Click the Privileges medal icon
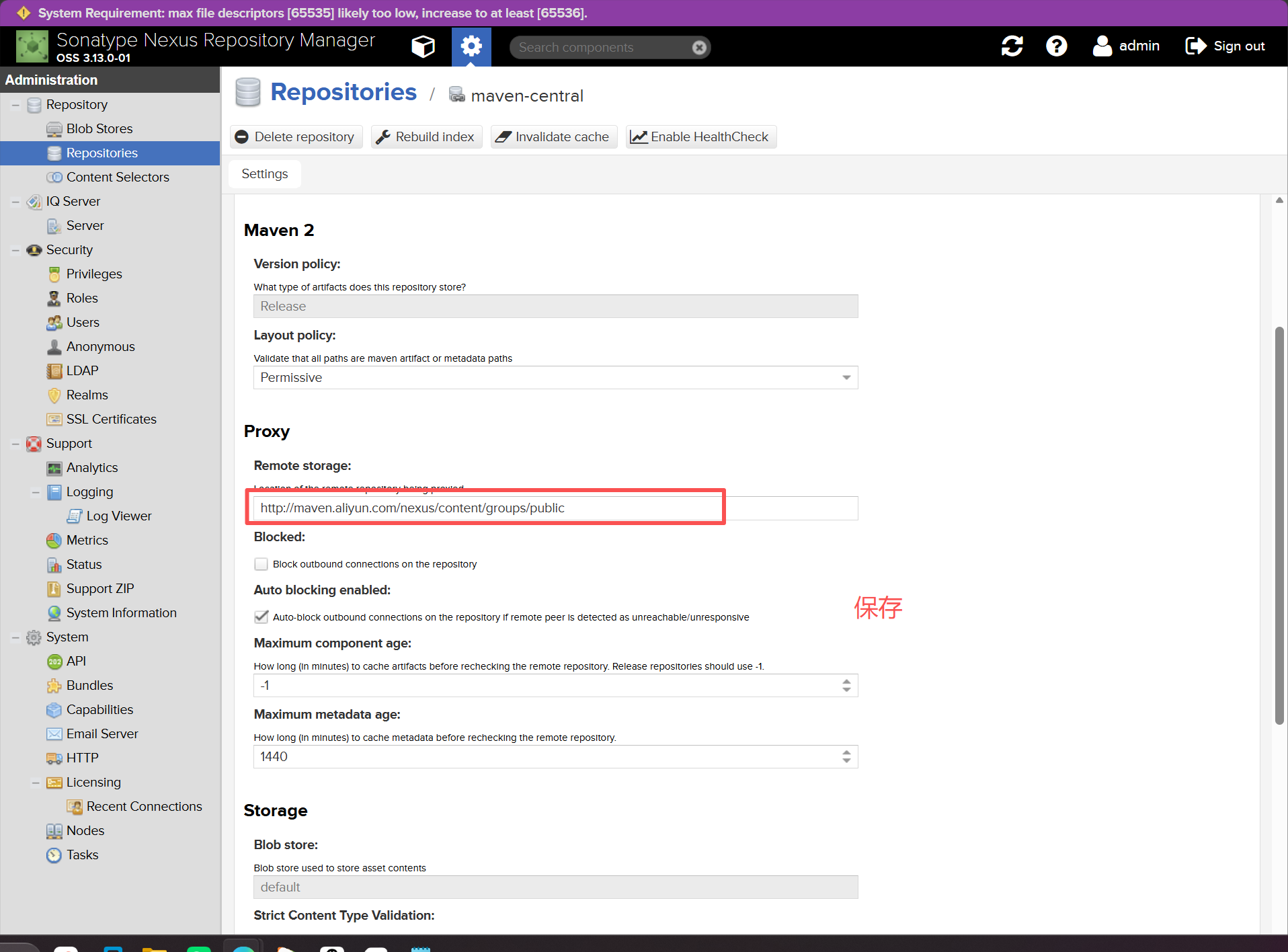 (x=54, y=274)
